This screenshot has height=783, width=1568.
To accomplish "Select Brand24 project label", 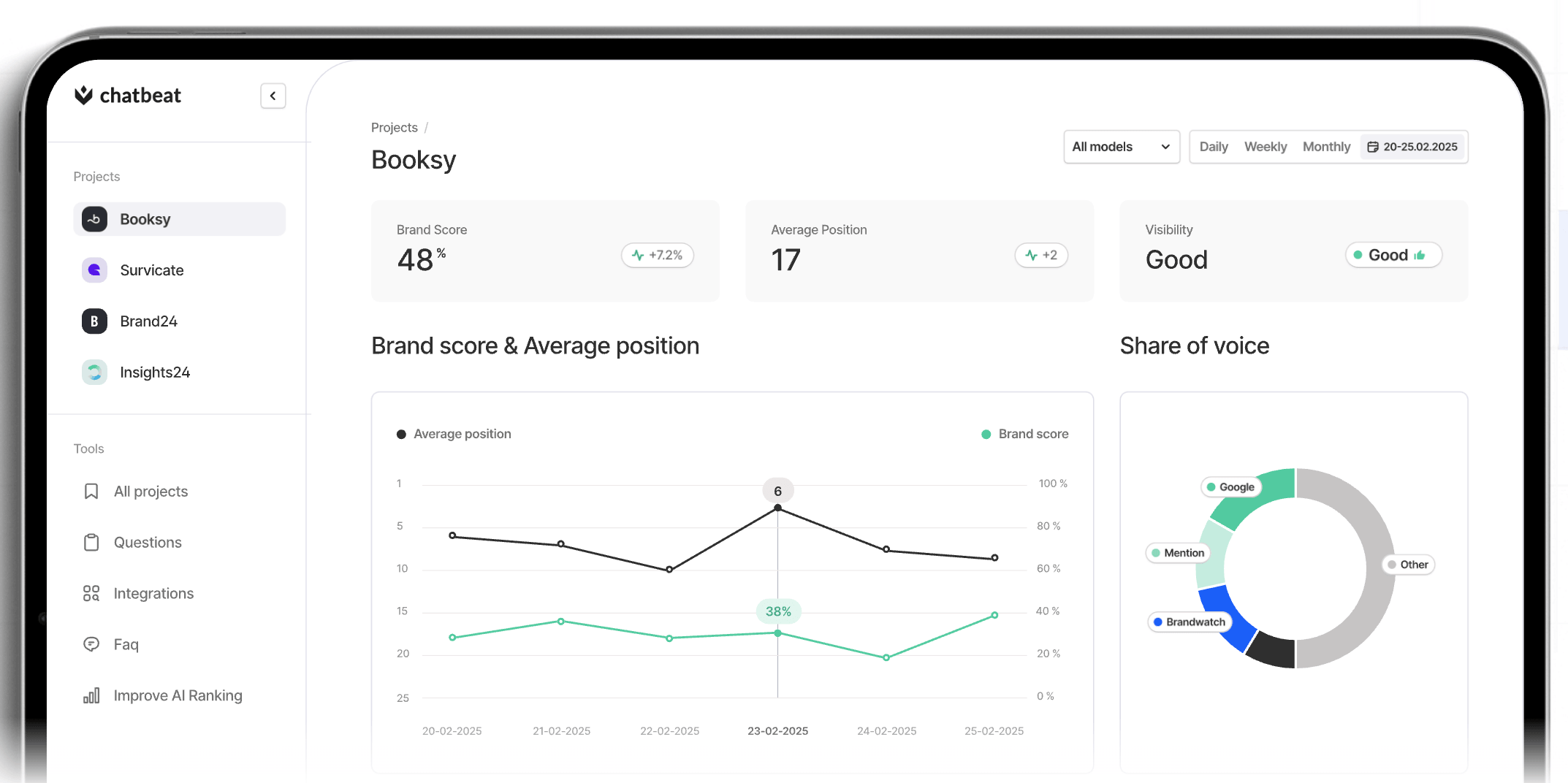I will click(x=149, y=321).
